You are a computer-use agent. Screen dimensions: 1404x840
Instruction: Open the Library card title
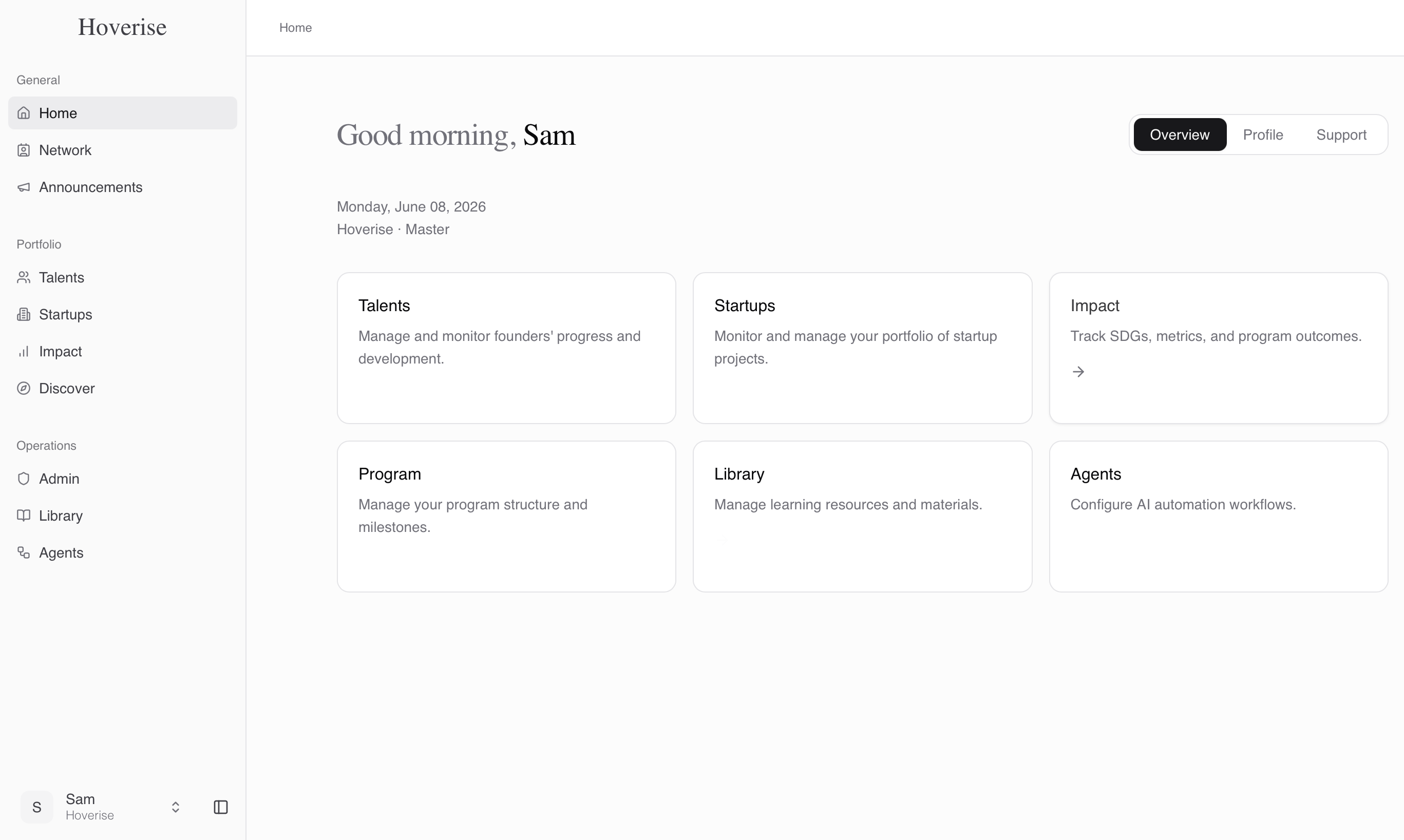pos(739,474)
